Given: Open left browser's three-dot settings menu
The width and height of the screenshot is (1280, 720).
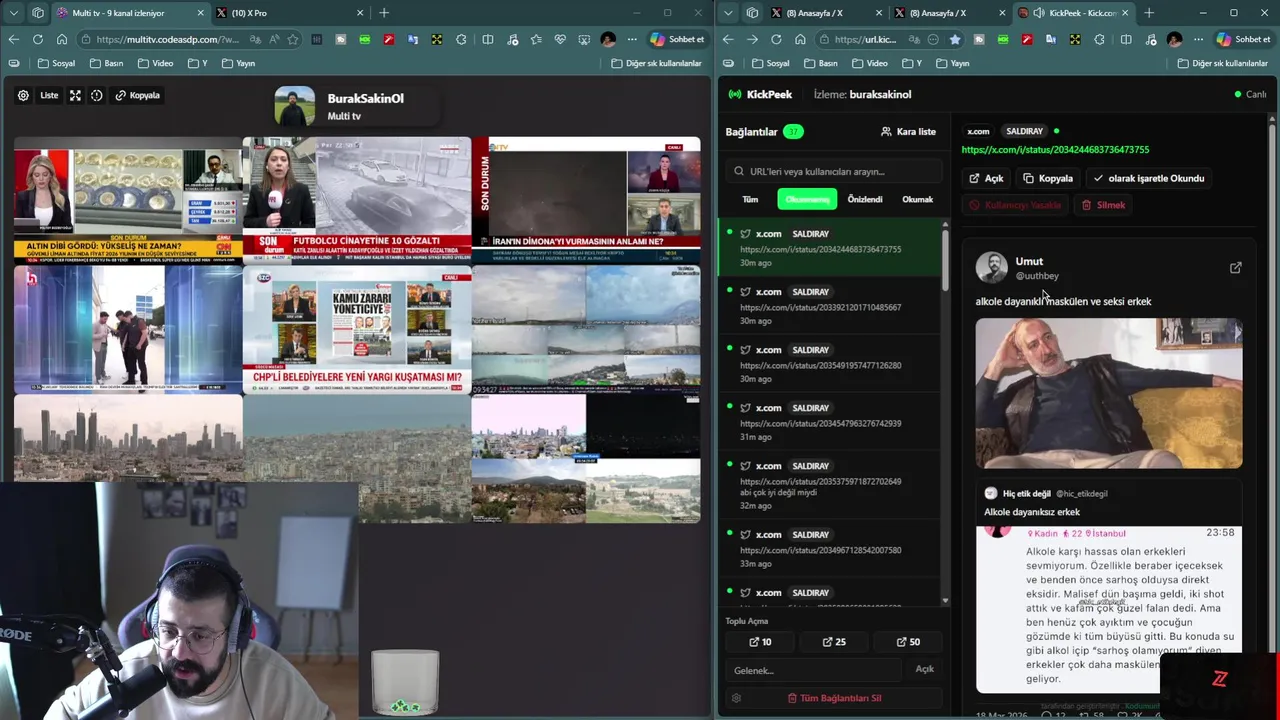Looking at the screenshot, I should pos(632,39).
